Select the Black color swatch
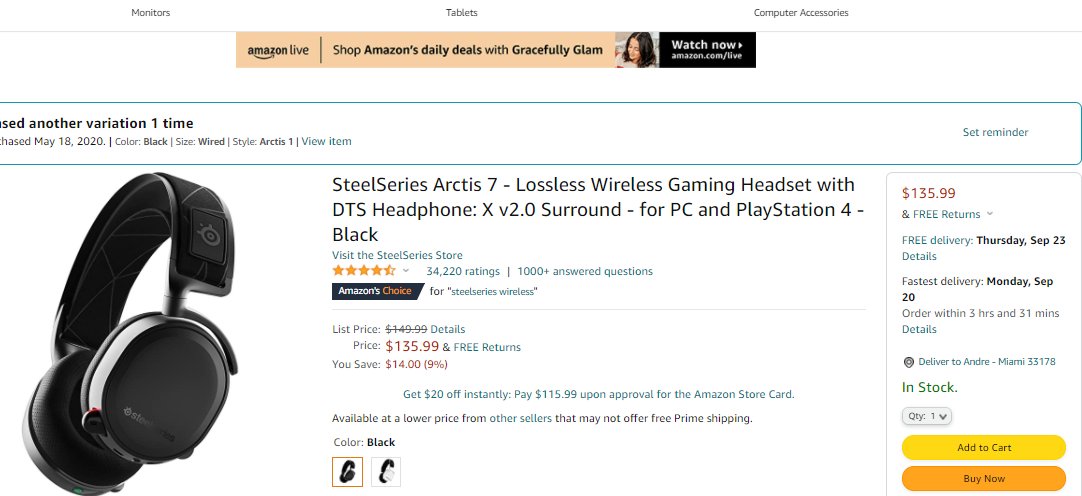Viewport: 1082px width, 496px height. point(347,471)
